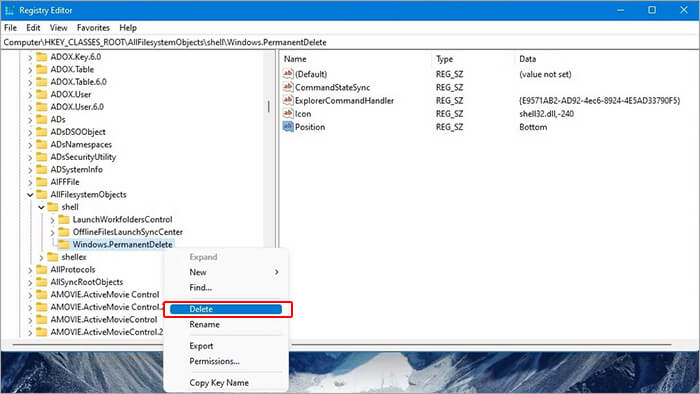
Task: Close the Registry Editor window
Action: click(684, 10)
